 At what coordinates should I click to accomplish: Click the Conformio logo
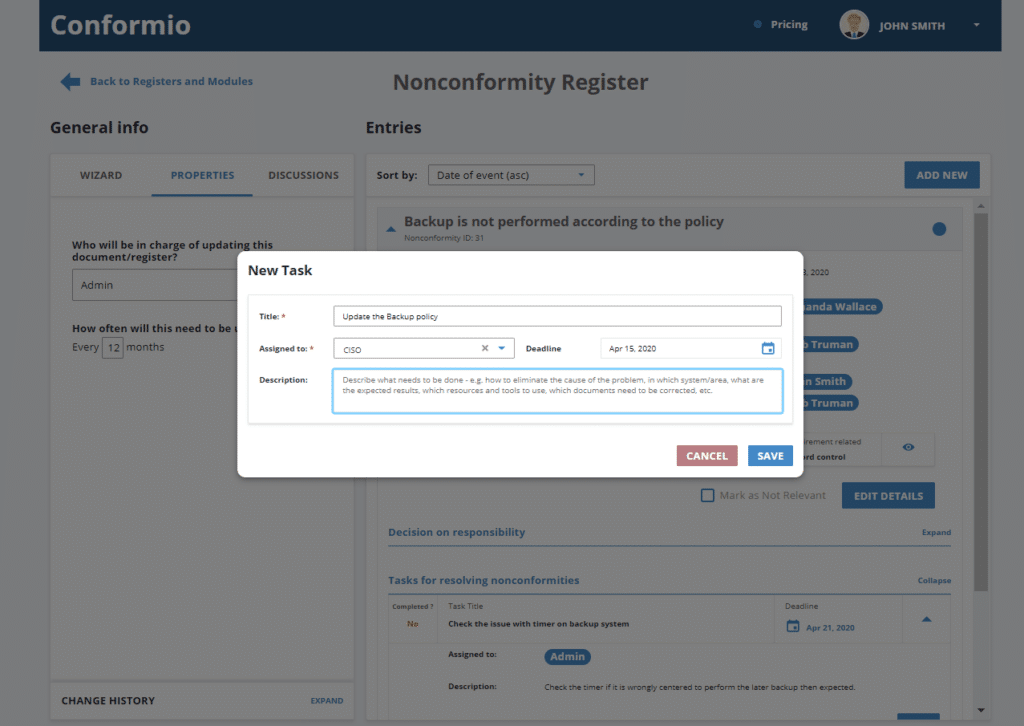120,24
